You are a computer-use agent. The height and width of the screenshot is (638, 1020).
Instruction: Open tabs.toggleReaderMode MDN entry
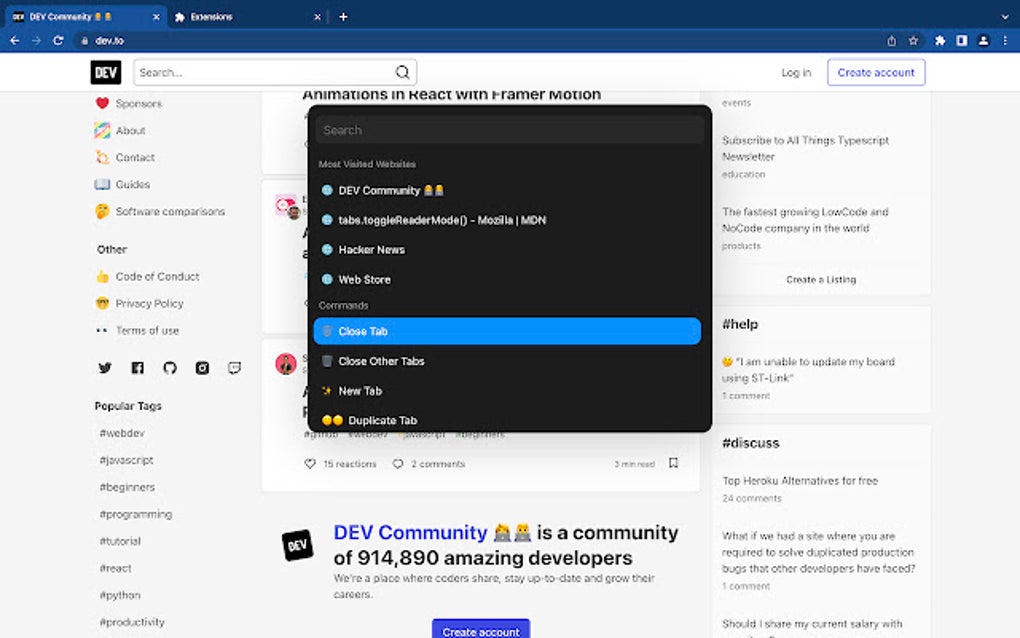[507, 220]
